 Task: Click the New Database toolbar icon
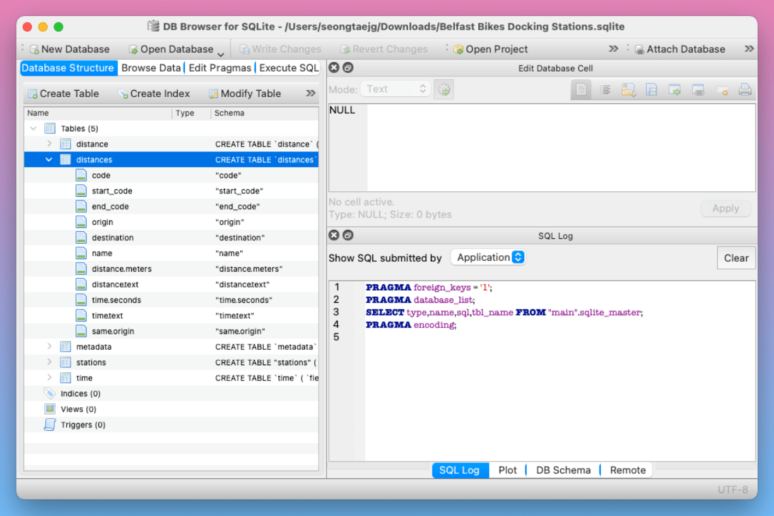(x=34, y=49)
